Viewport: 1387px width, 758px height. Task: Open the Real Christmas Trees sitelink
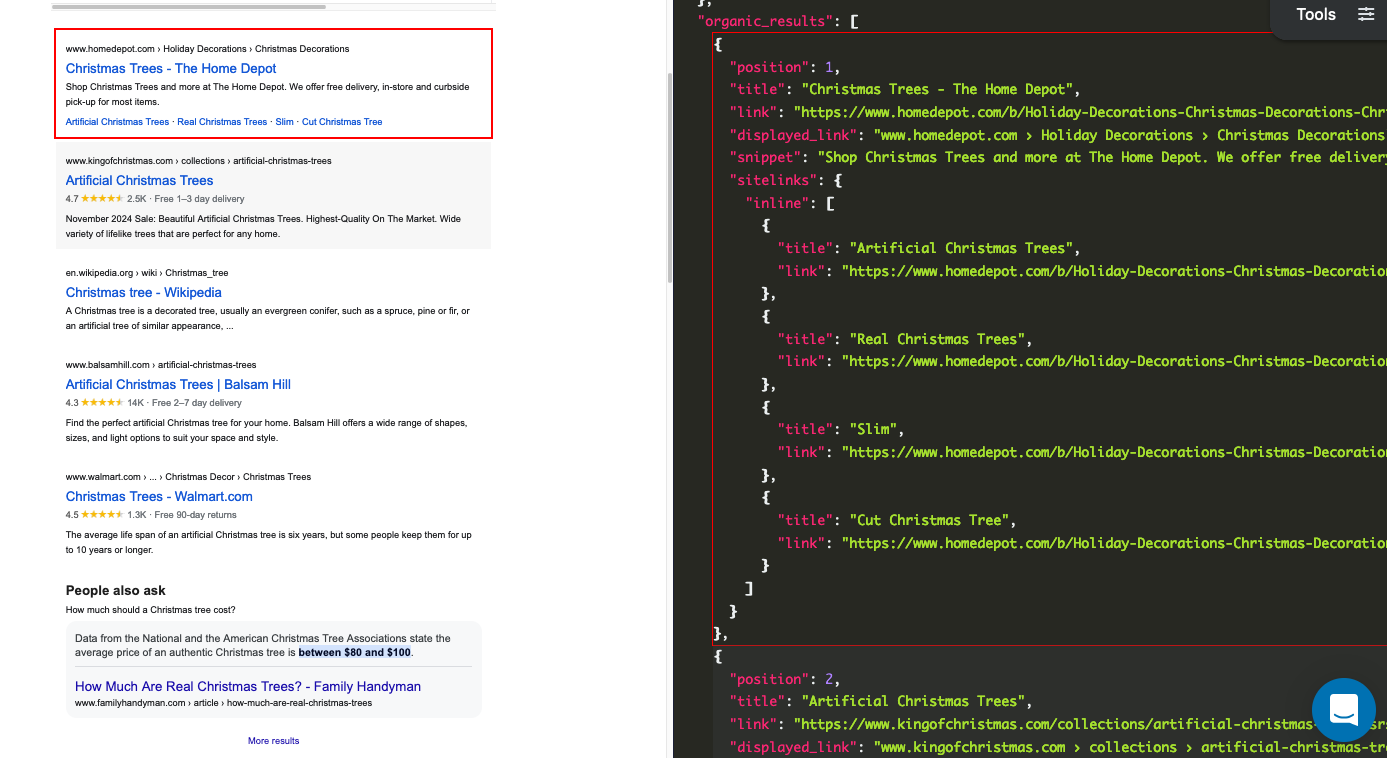click(x=222, y=122)
